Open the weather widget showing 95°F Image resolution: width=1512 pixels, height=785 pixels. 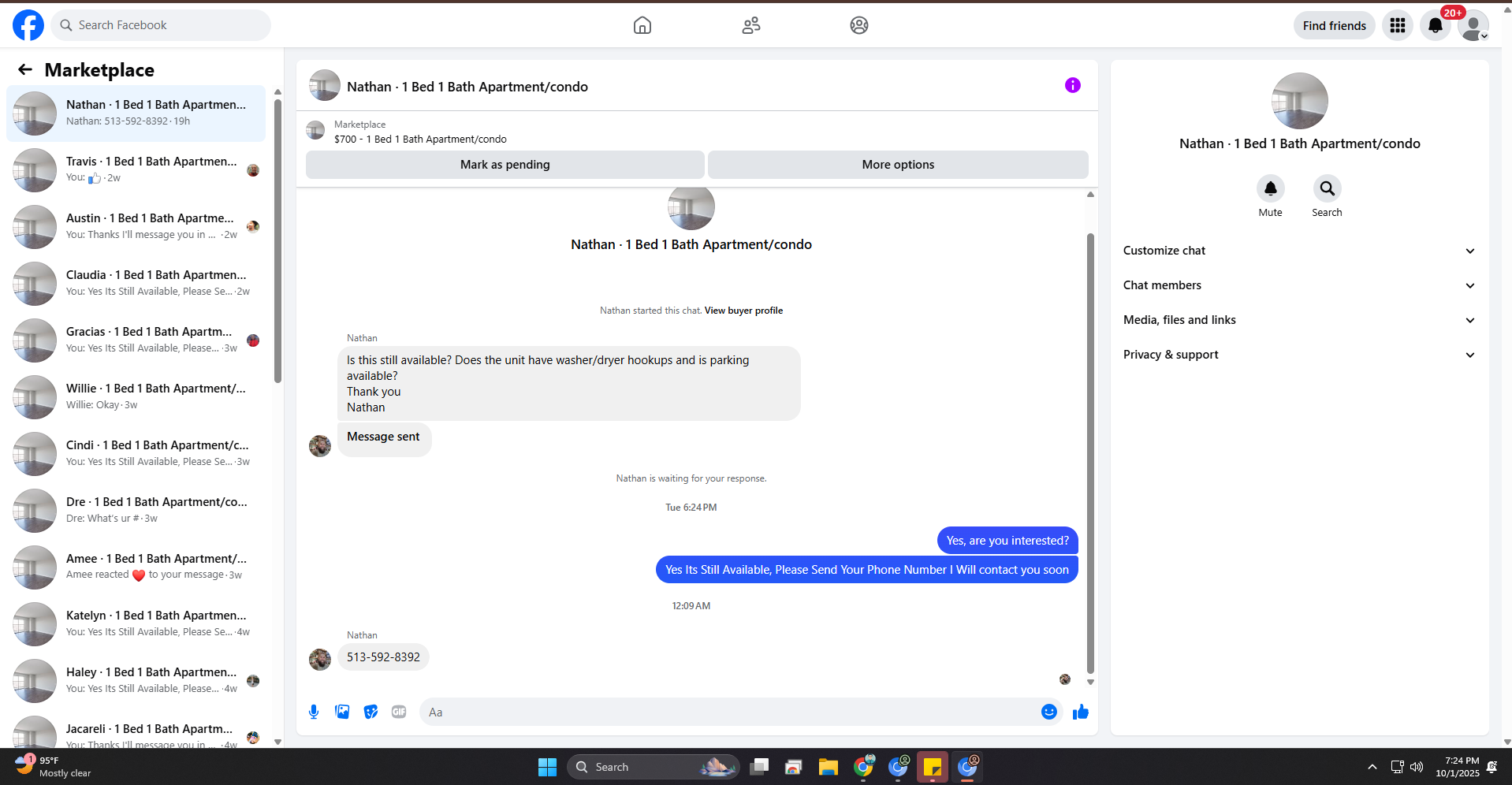(54, 767)
